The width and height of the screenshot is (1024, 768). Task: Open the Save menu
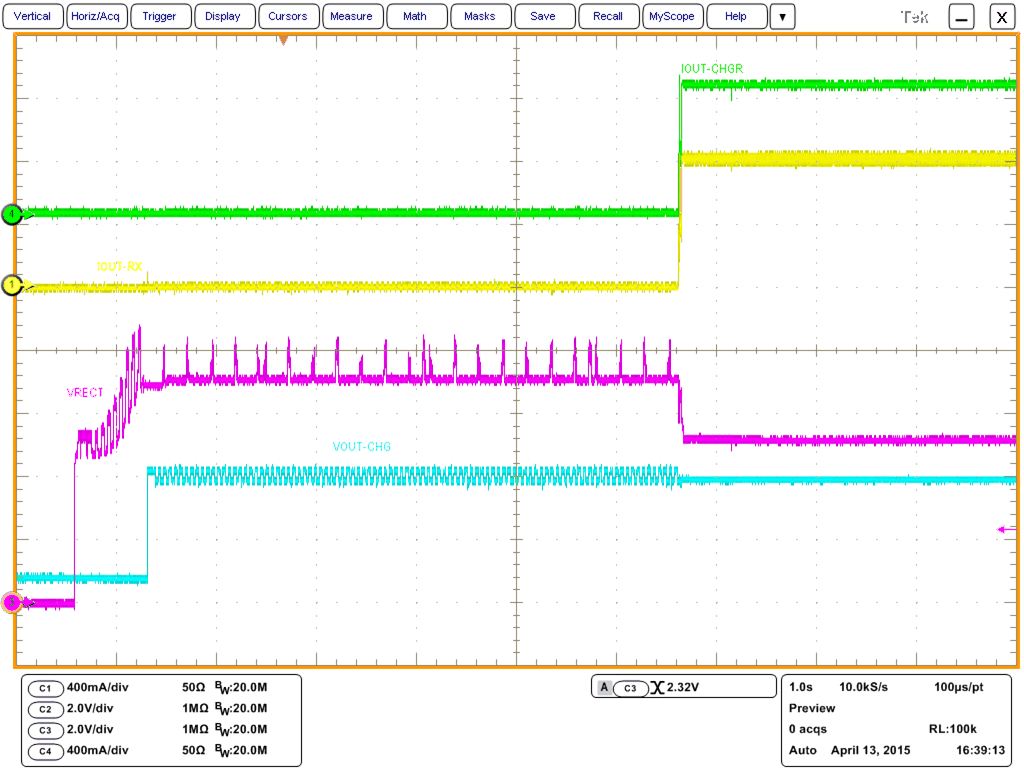(x=544, y=16)
